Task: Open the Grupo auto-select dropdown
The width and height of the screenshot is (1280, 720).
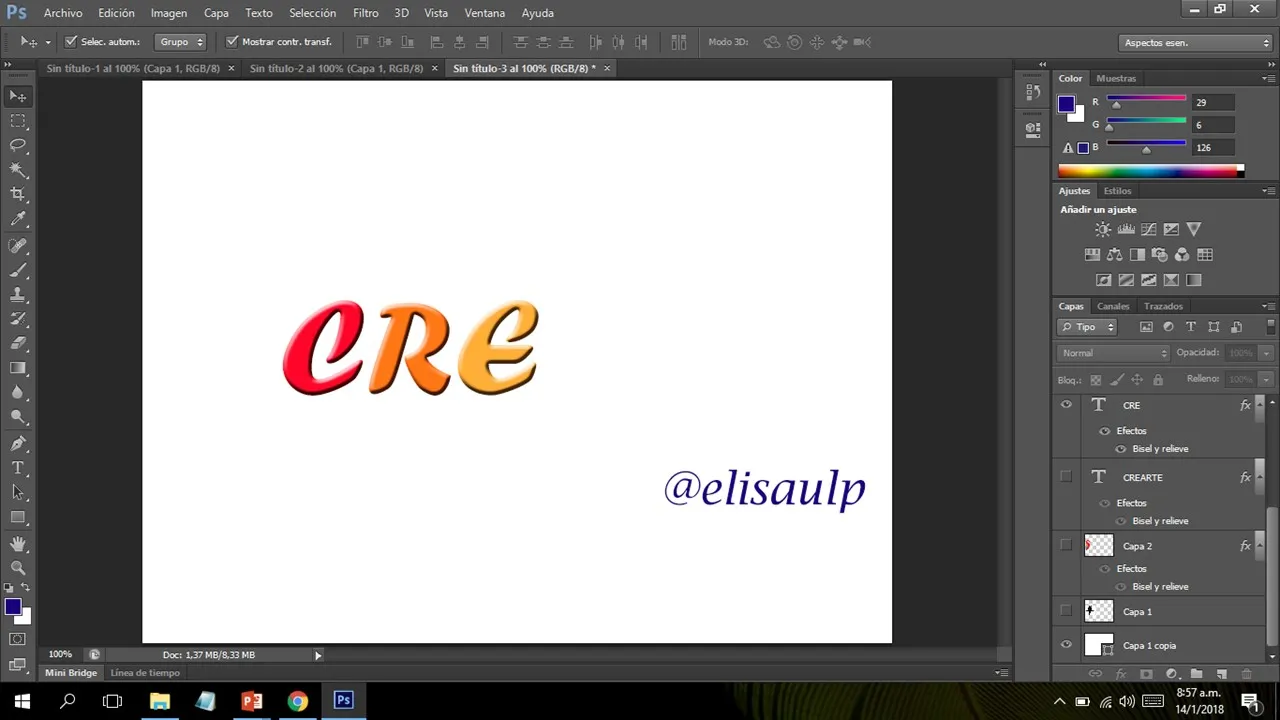Action: tap(181, 42)
